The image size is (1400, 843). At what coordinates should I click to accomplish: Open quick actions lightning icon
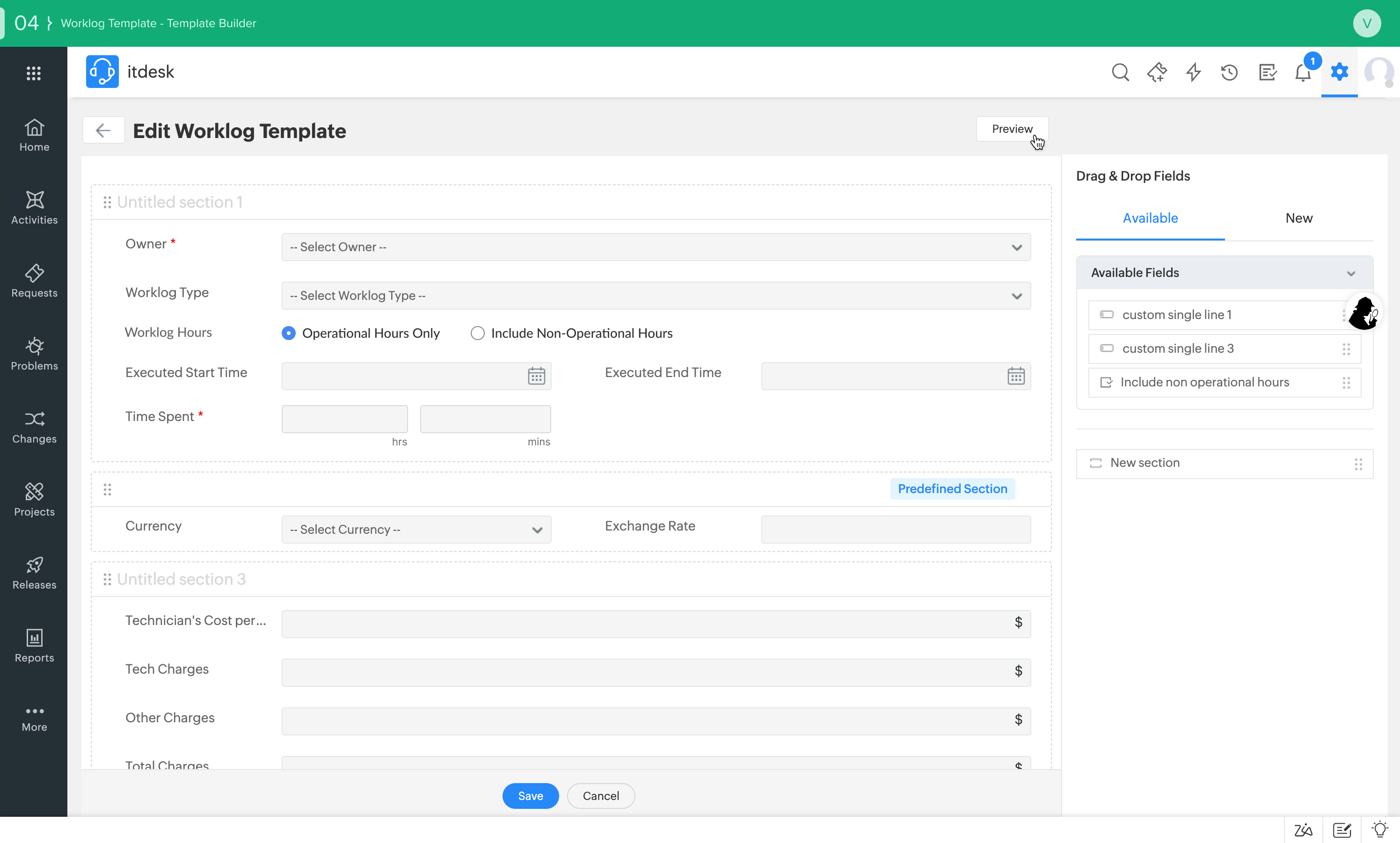click(x=1193, y=72)
